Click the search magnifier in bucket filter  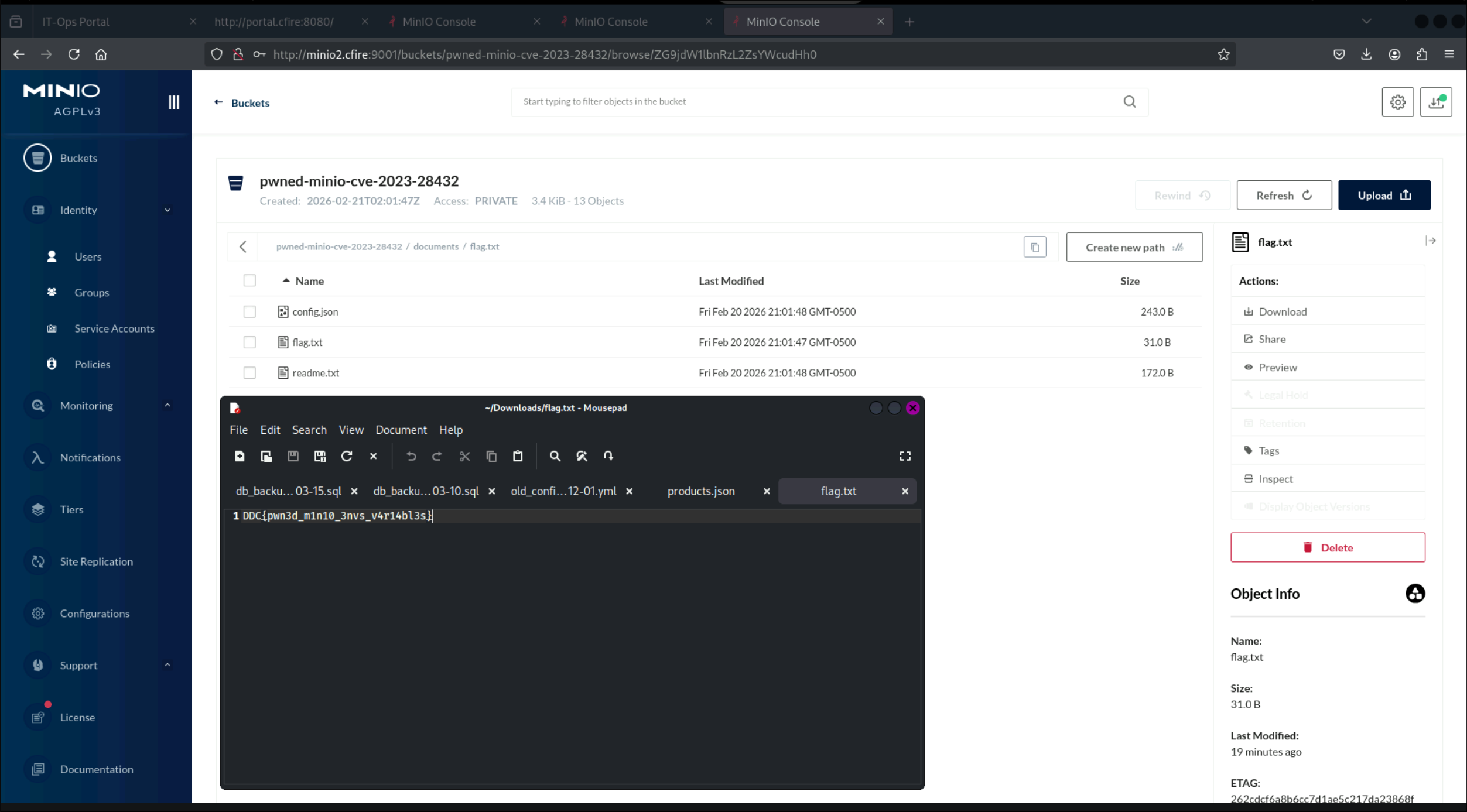tap(1130, 102)
